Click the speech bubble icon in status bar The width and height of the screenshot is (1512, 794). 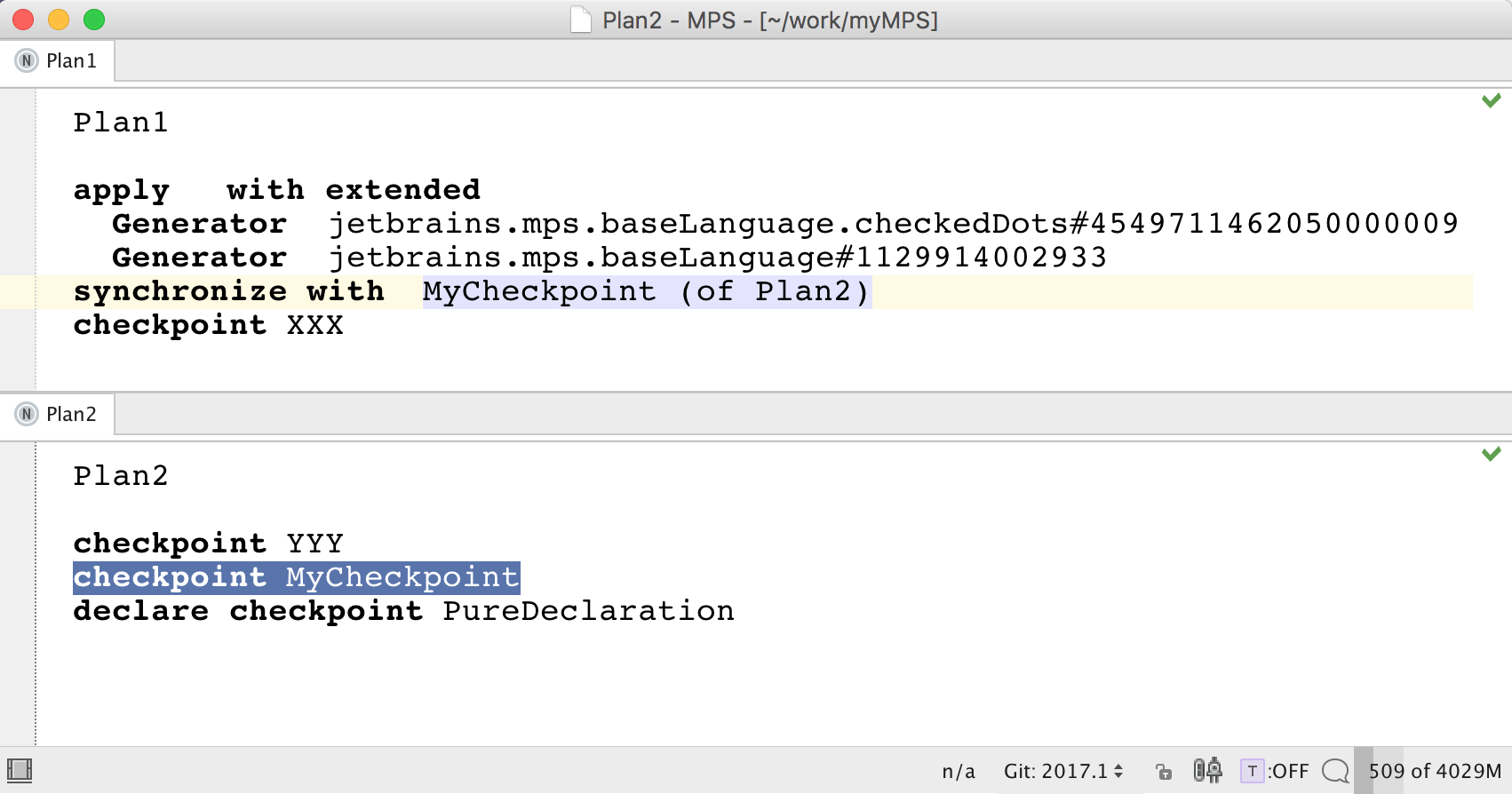click(x=1334, y=770)
